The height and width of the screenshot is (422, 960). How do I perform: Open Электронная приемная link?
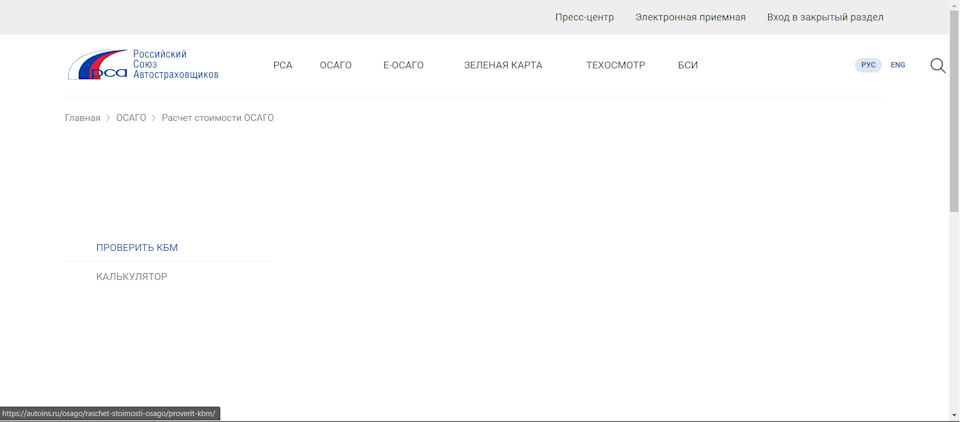[x=690, y=17]
